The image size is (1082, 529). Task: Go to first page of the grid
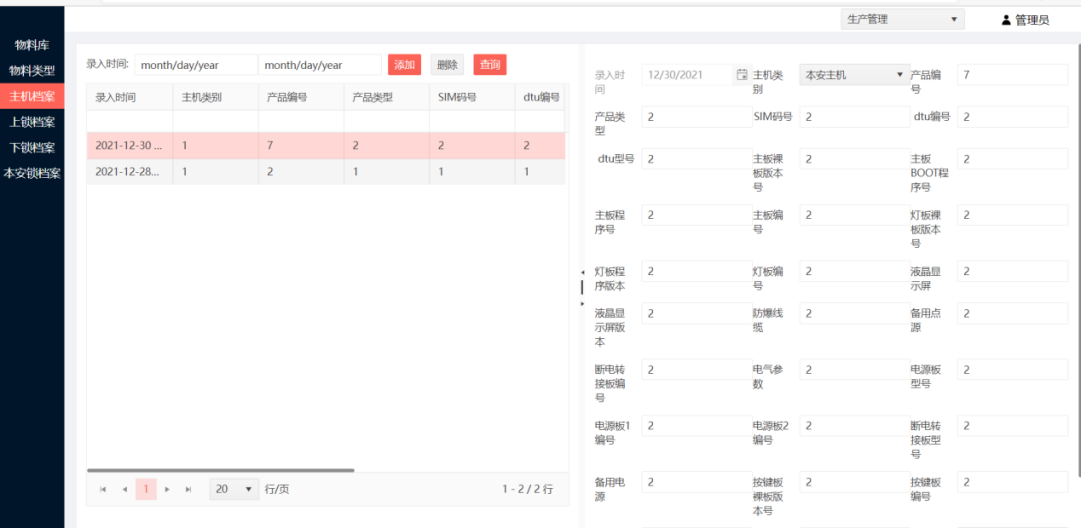pos(103,489)
